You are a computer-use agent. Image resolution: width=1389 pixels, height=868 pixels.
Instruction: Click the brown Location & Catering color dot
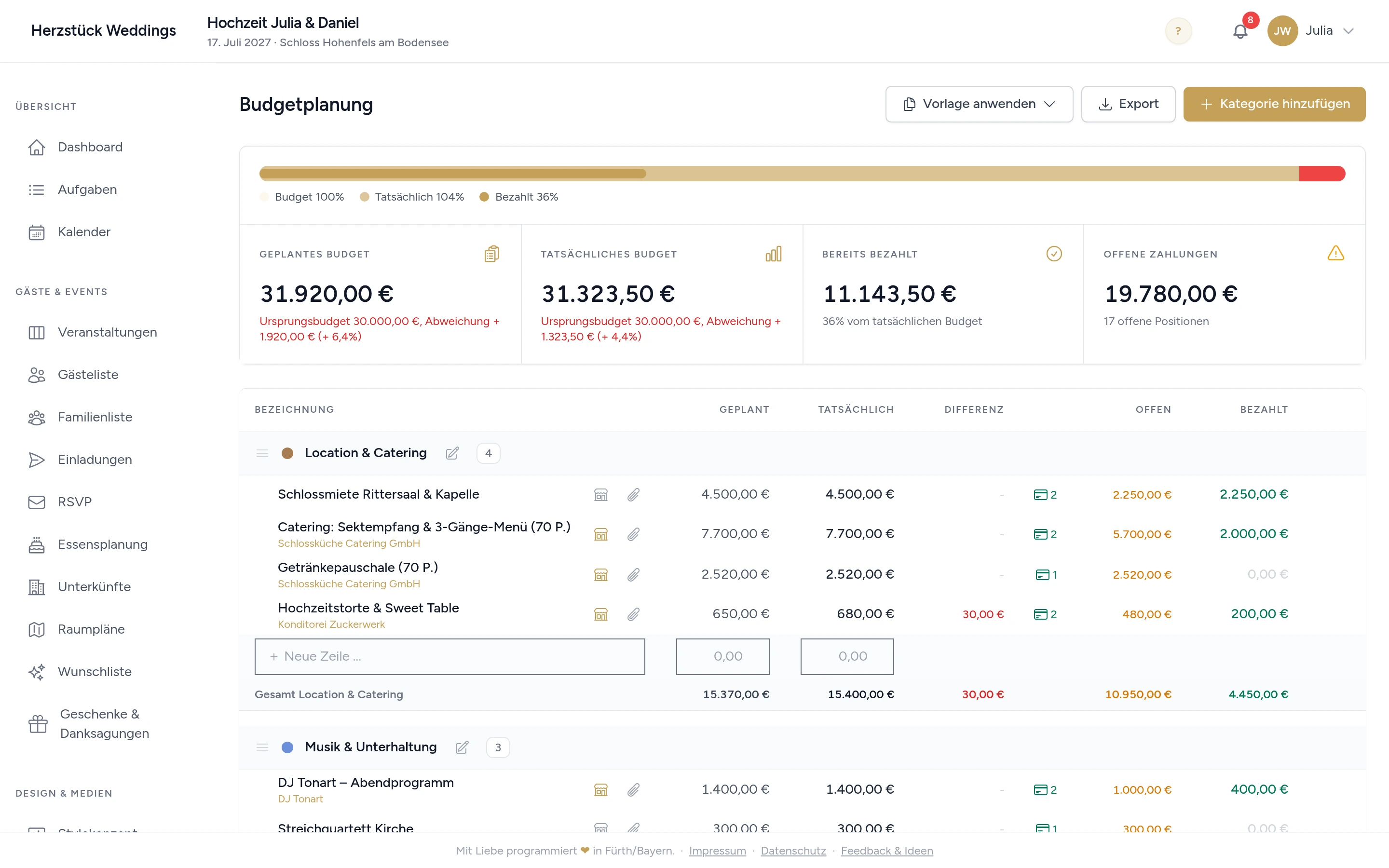tap(287, 453)
